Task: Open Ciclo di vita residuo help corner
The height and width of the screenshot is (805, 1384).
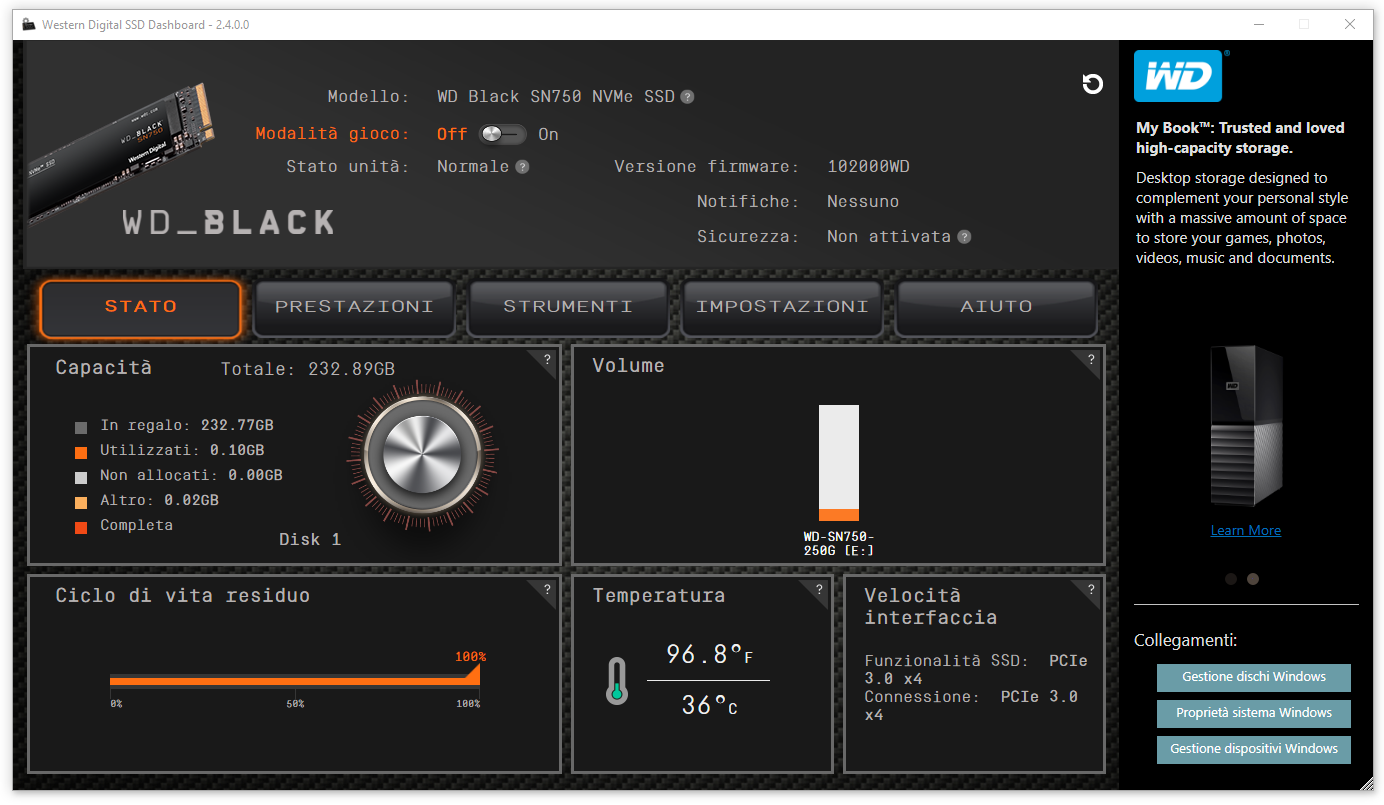Action: (x=546, y=590)
